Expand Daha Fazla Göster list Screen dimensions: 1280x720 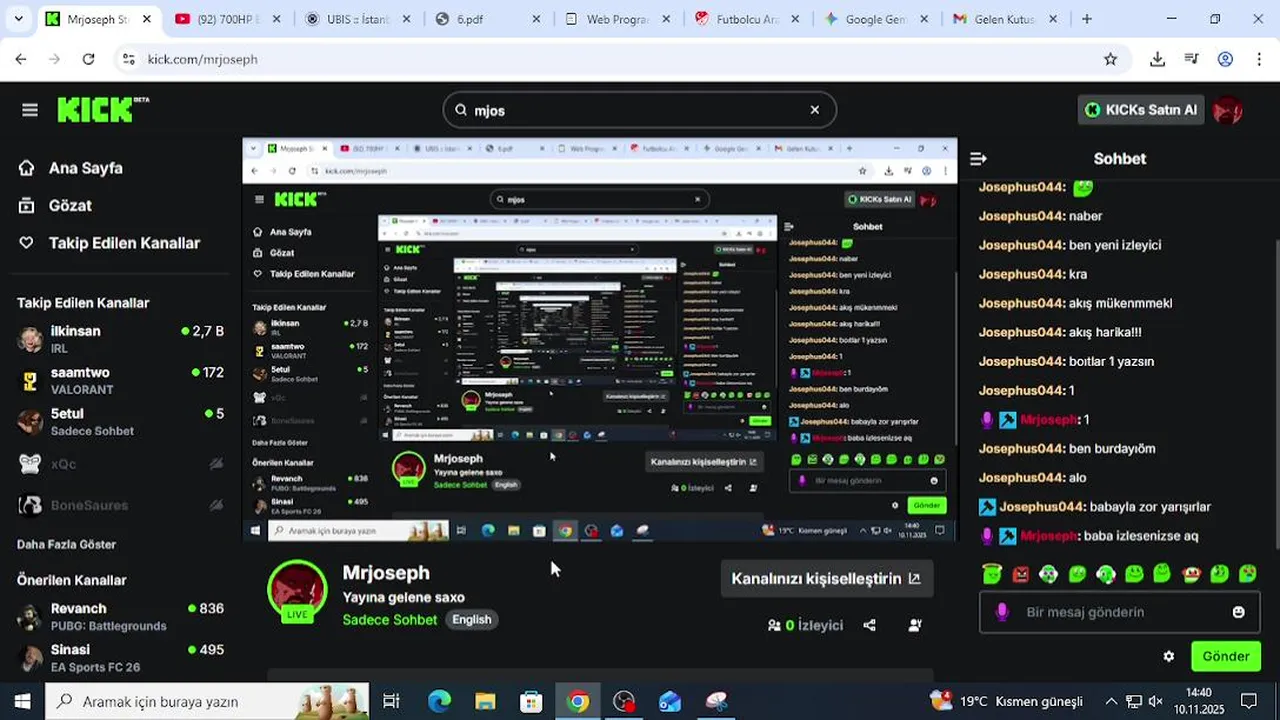click(66, 544)
